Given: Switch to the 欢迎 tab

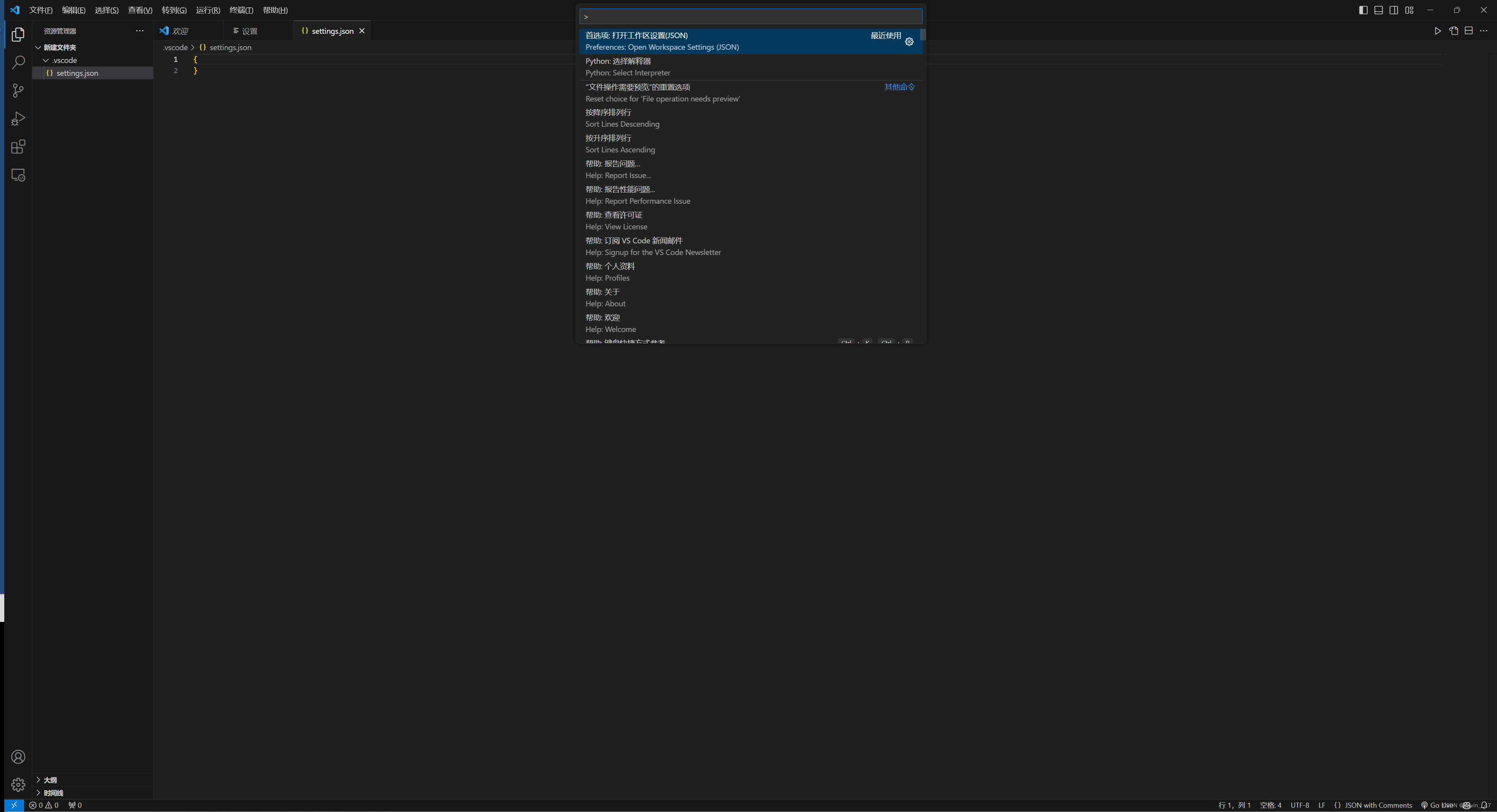Looking at the screenshot, I should [180, 31].
